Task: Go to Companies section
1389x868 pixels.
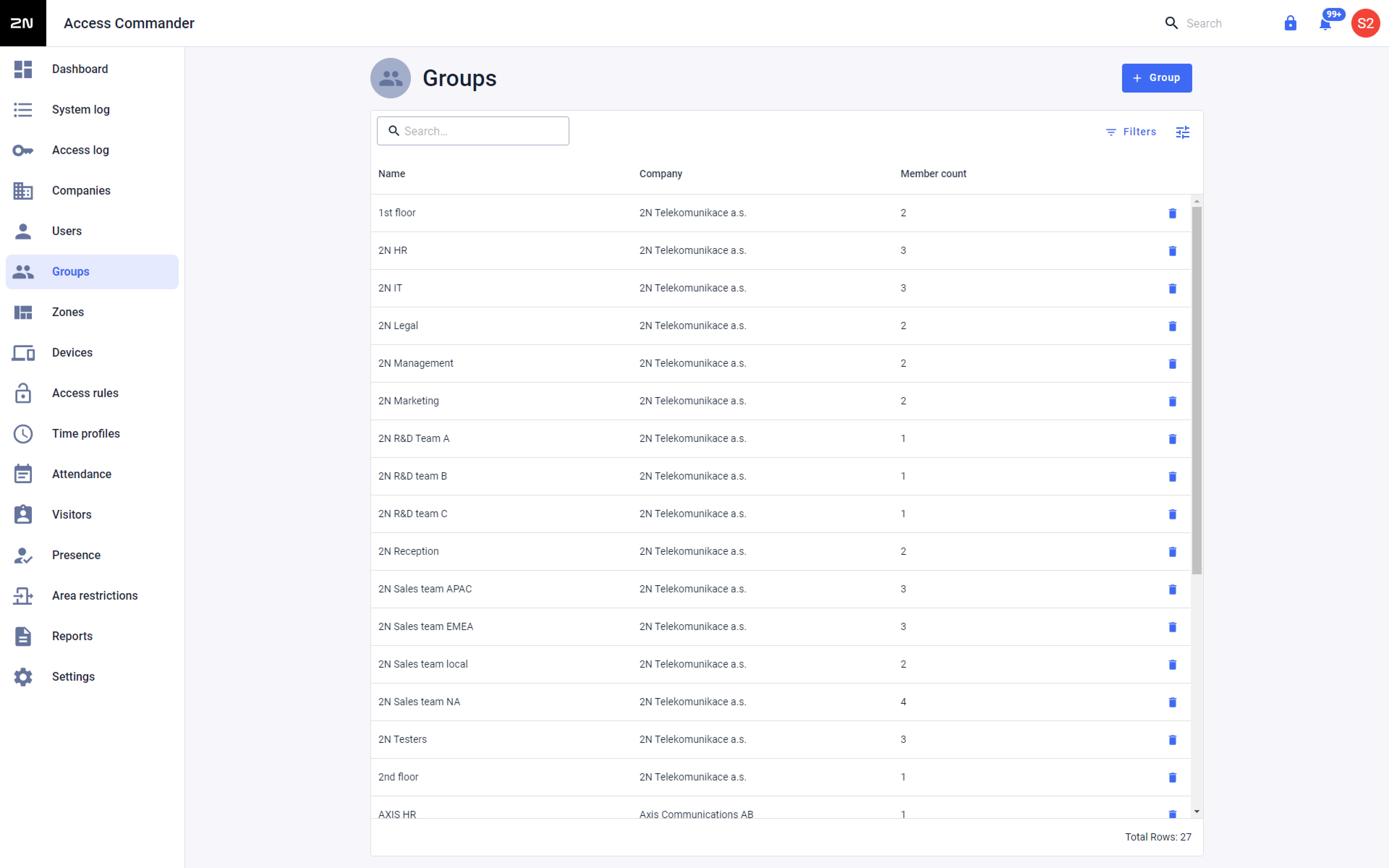Action: click(x=92, y=191)
